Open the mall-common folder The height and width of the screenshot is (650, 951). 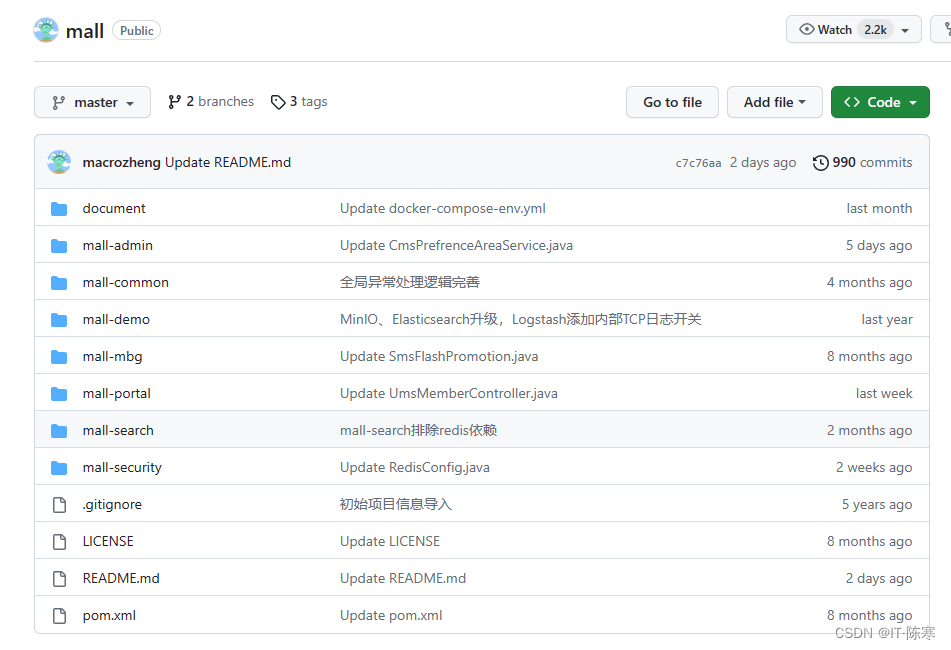126,282
